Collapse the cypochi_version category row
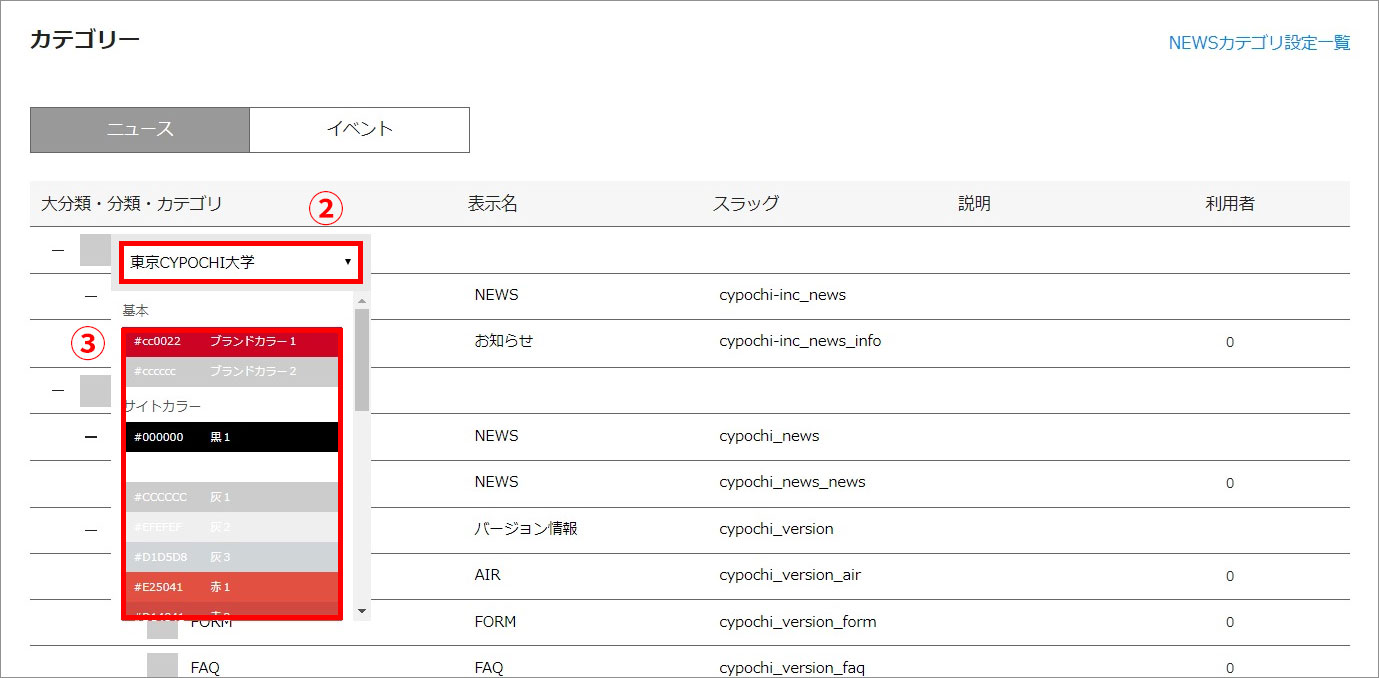 click(91, 529)
